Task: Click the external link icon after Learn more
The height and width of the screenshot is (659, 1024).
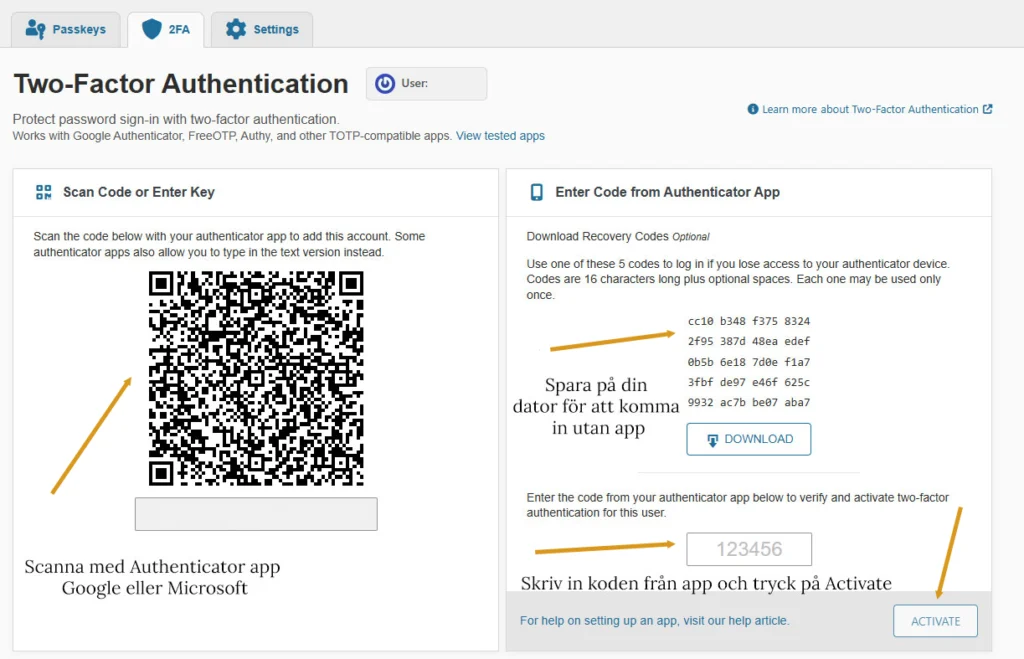Action: [987, 109]
